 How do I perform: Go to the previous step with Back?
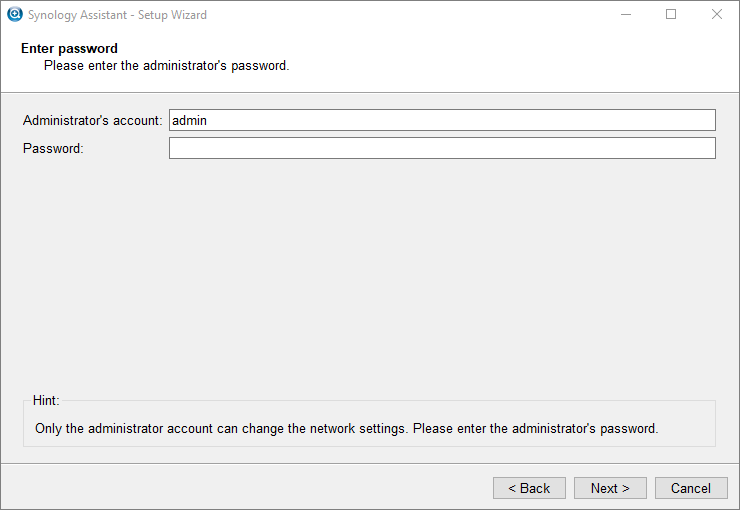(x=529, y=488)
